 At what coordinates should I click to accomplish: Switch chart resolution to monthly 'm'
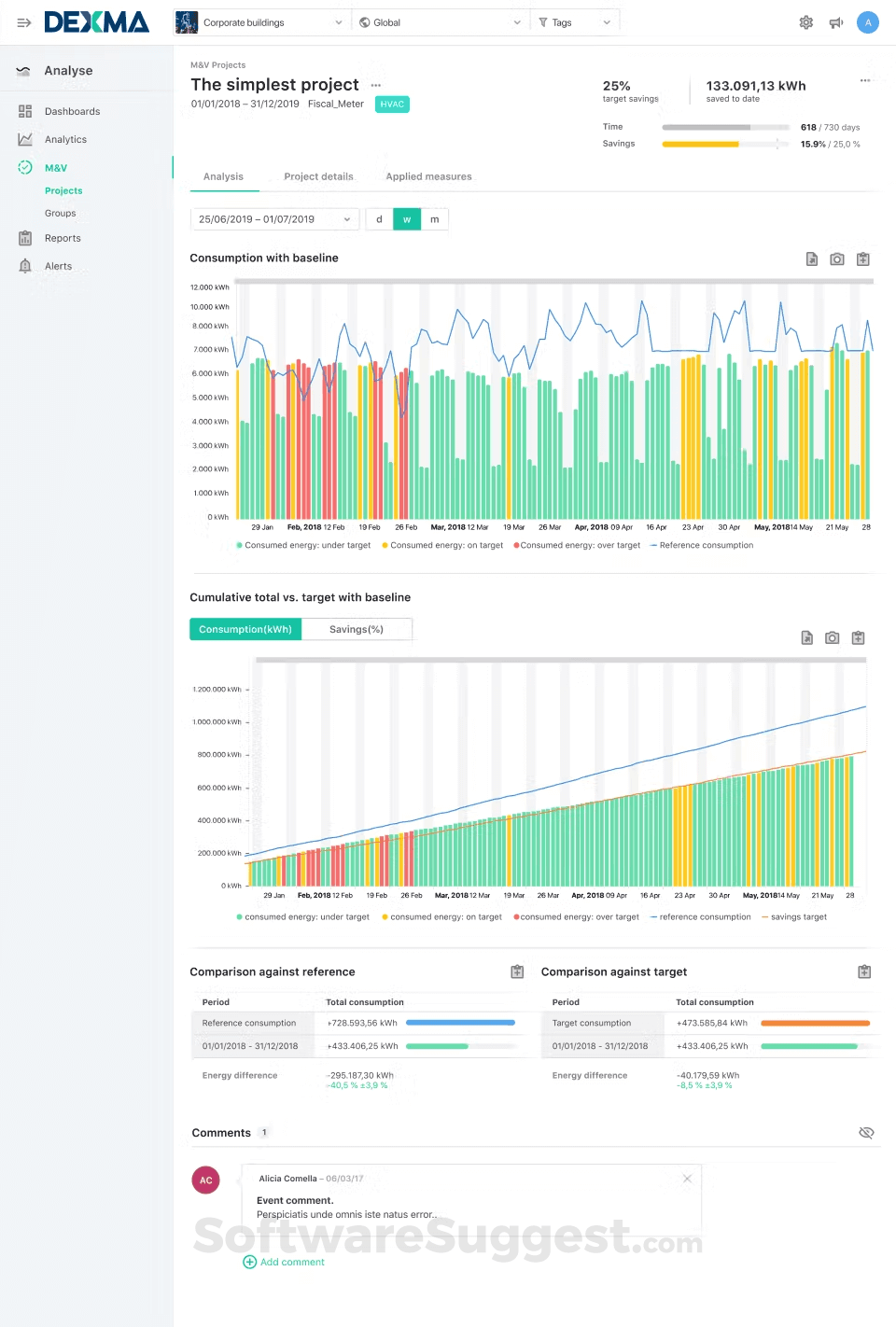[x=434, y=219]
